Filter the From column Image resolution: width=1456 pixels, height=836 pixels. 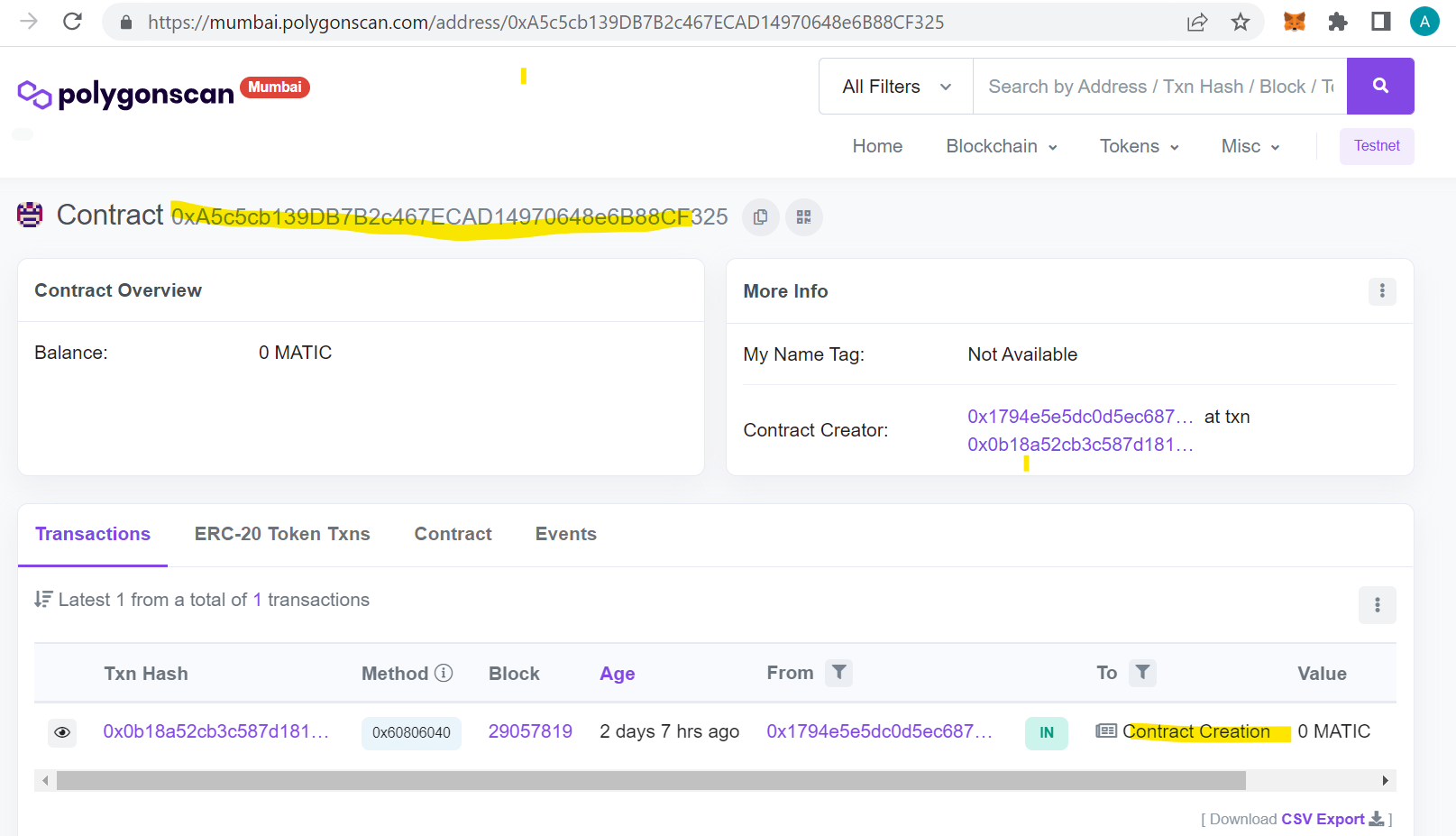tap(839, 673)
